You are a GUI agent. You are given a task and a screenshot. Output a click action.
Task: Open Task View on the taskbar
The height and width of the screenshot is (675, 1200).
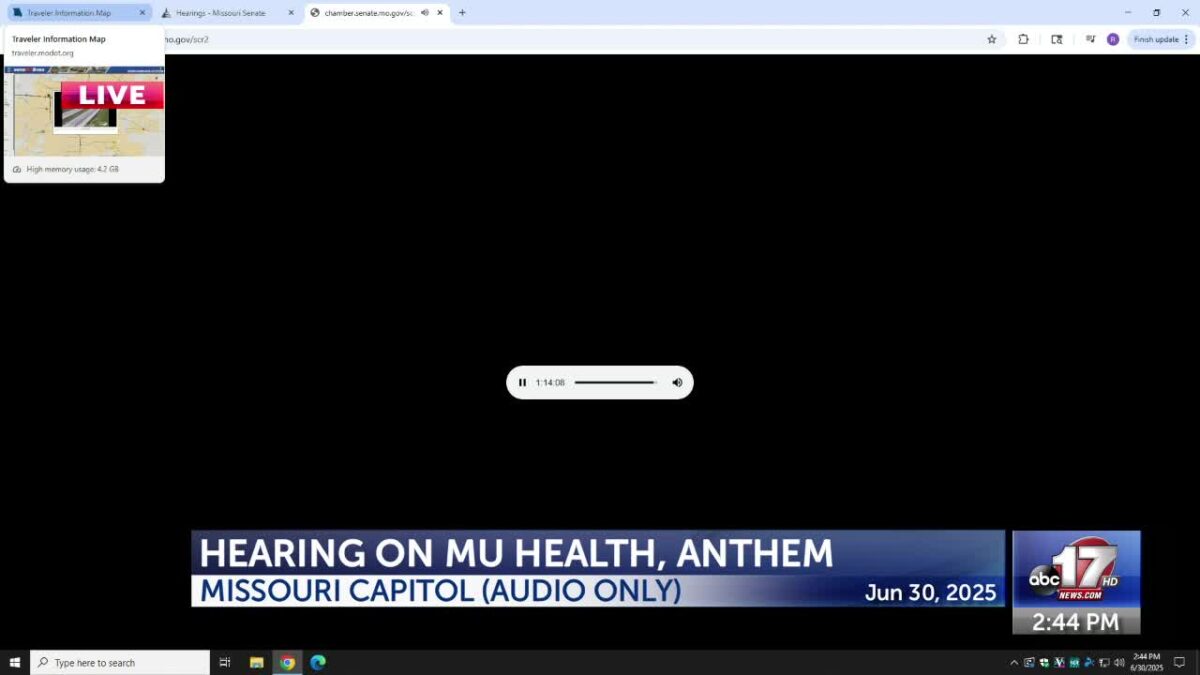click(x=225, y=662)
